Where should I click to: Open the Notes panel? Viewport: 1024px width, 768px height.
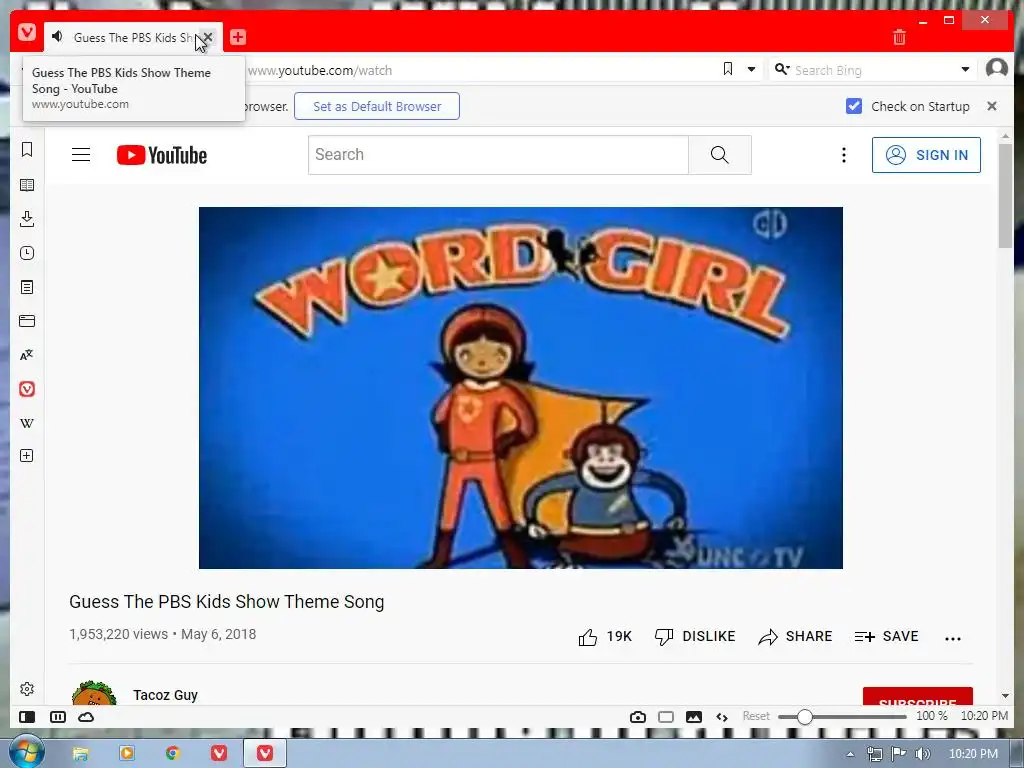point(27,287)
